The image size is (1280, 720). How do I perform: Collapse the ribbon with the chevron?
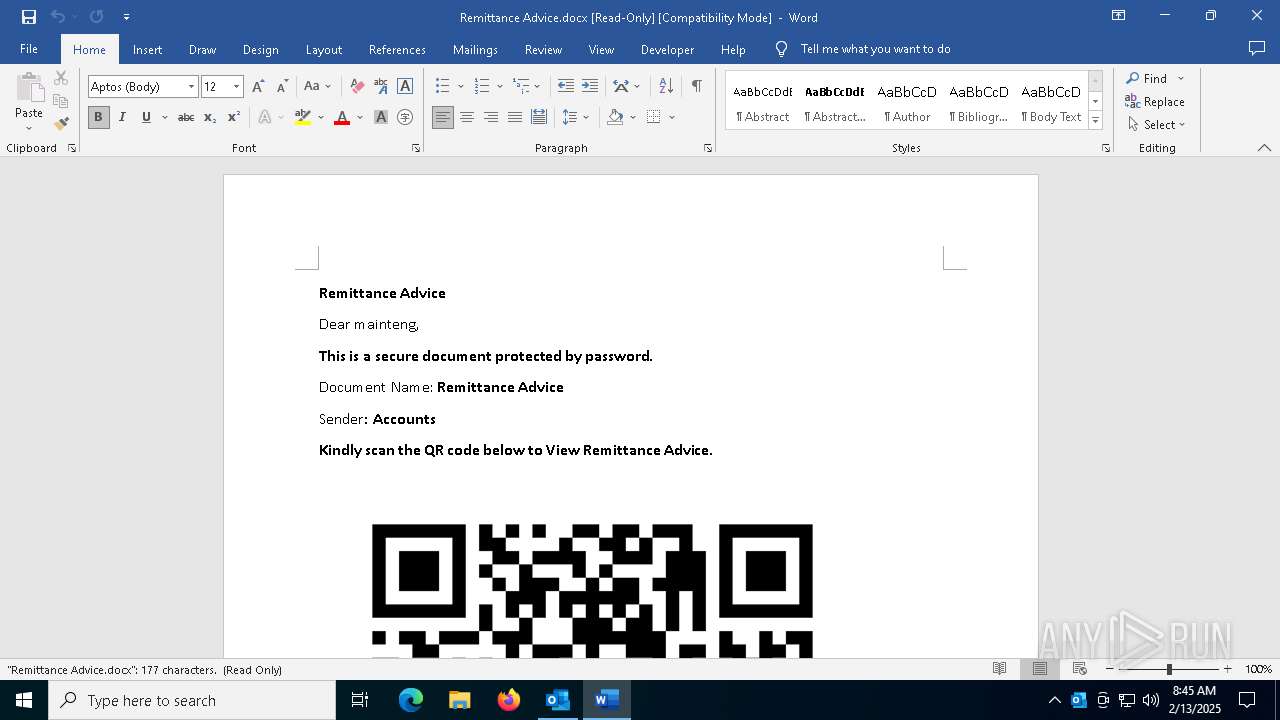pos(1264,148)
